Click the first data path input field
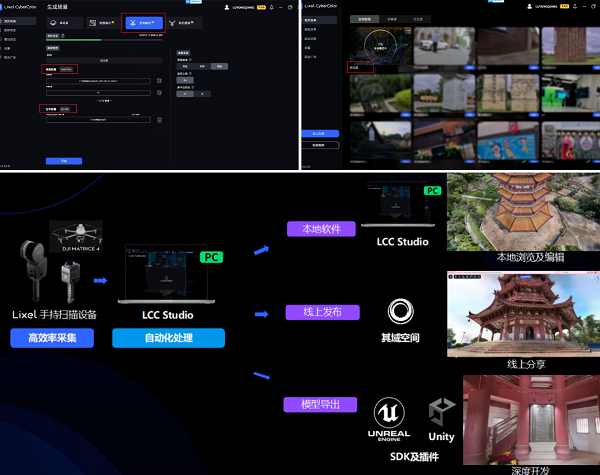Image resolution: width=600 pixels, height=475 pixels. coord(98,81)
